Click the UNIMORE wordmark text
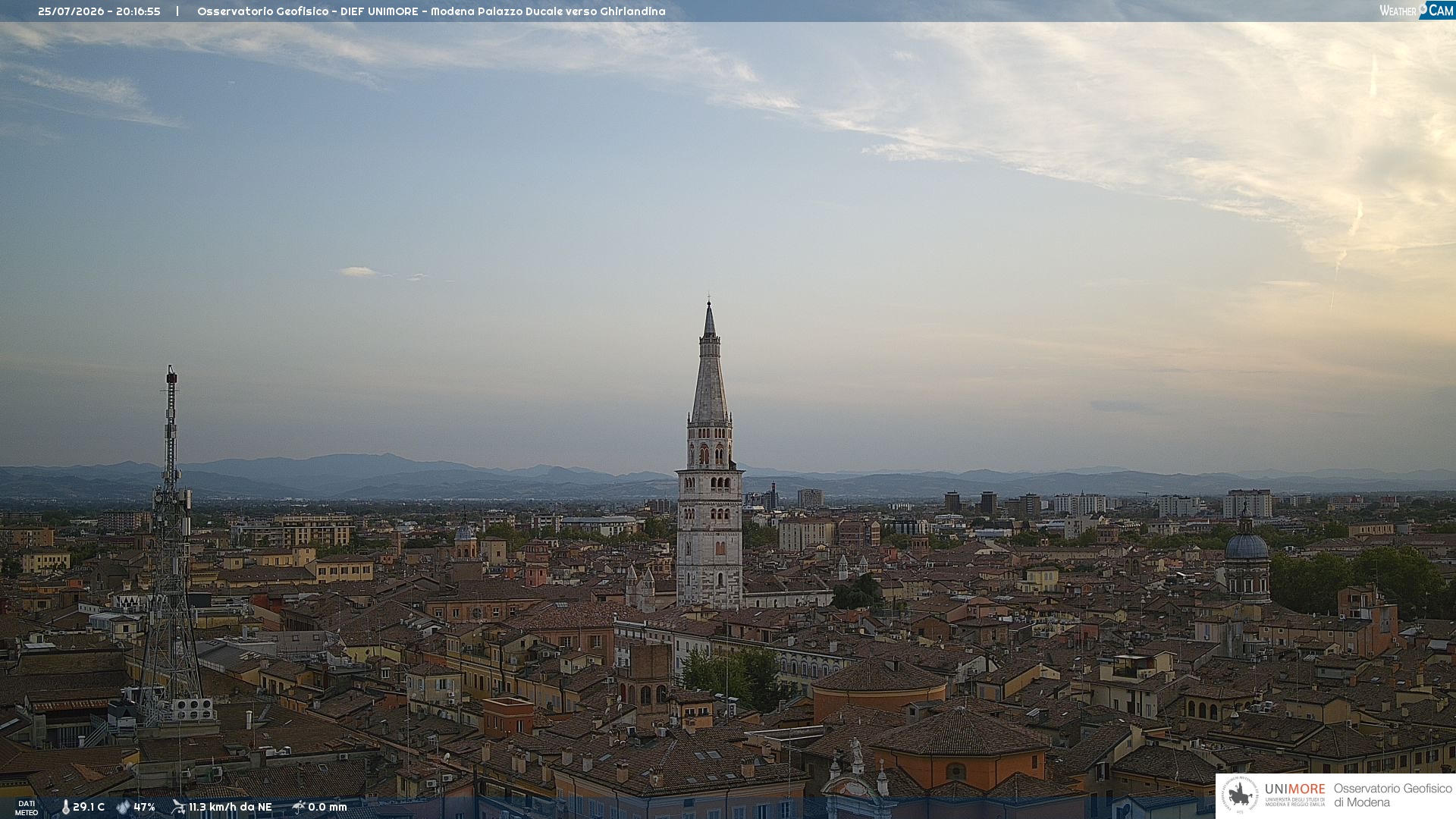The image size is (1456, 819). (x=1294, y=789)
